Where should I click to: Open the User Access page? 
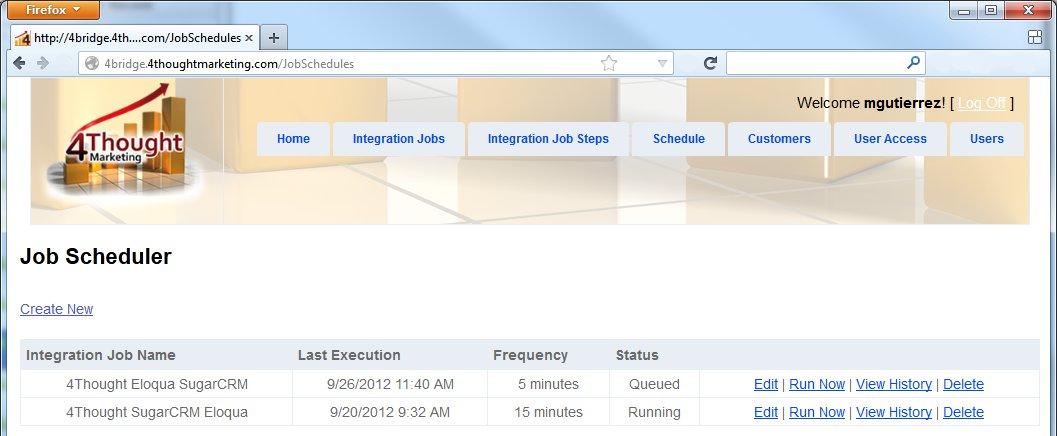pos(890,139)
